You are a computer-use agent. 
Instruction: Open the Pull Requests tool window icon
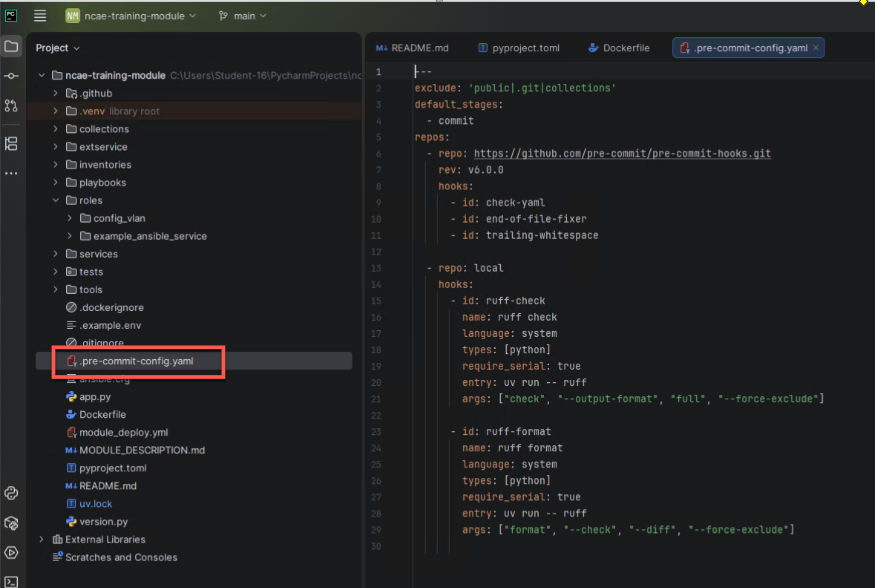11,105
